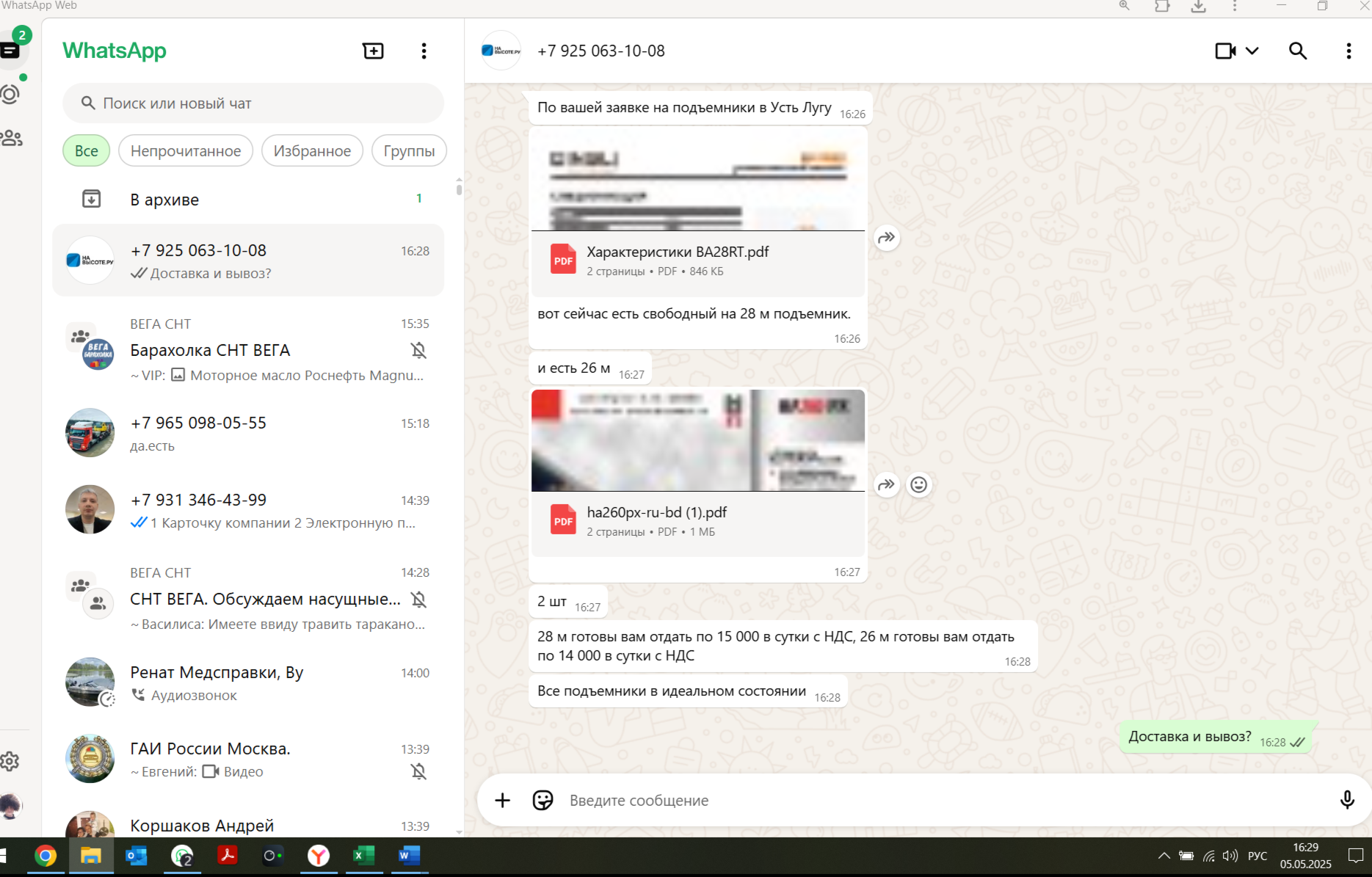Start a video call
This screenshot has height=877, width=1372.
pos(1225,51)
